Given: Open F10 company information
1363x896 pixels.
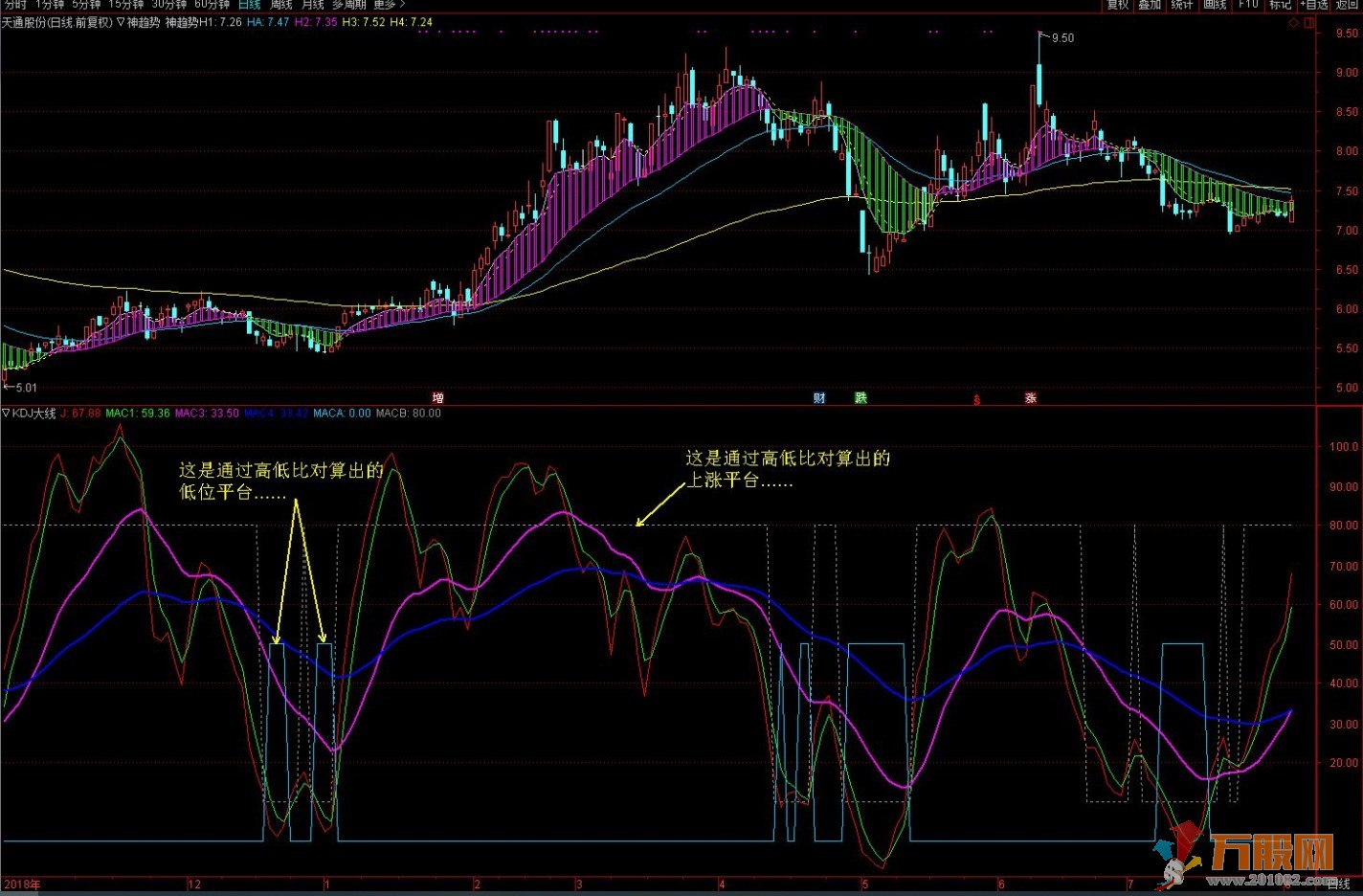Looking at the screenshot, I should tap(1248, 5).
